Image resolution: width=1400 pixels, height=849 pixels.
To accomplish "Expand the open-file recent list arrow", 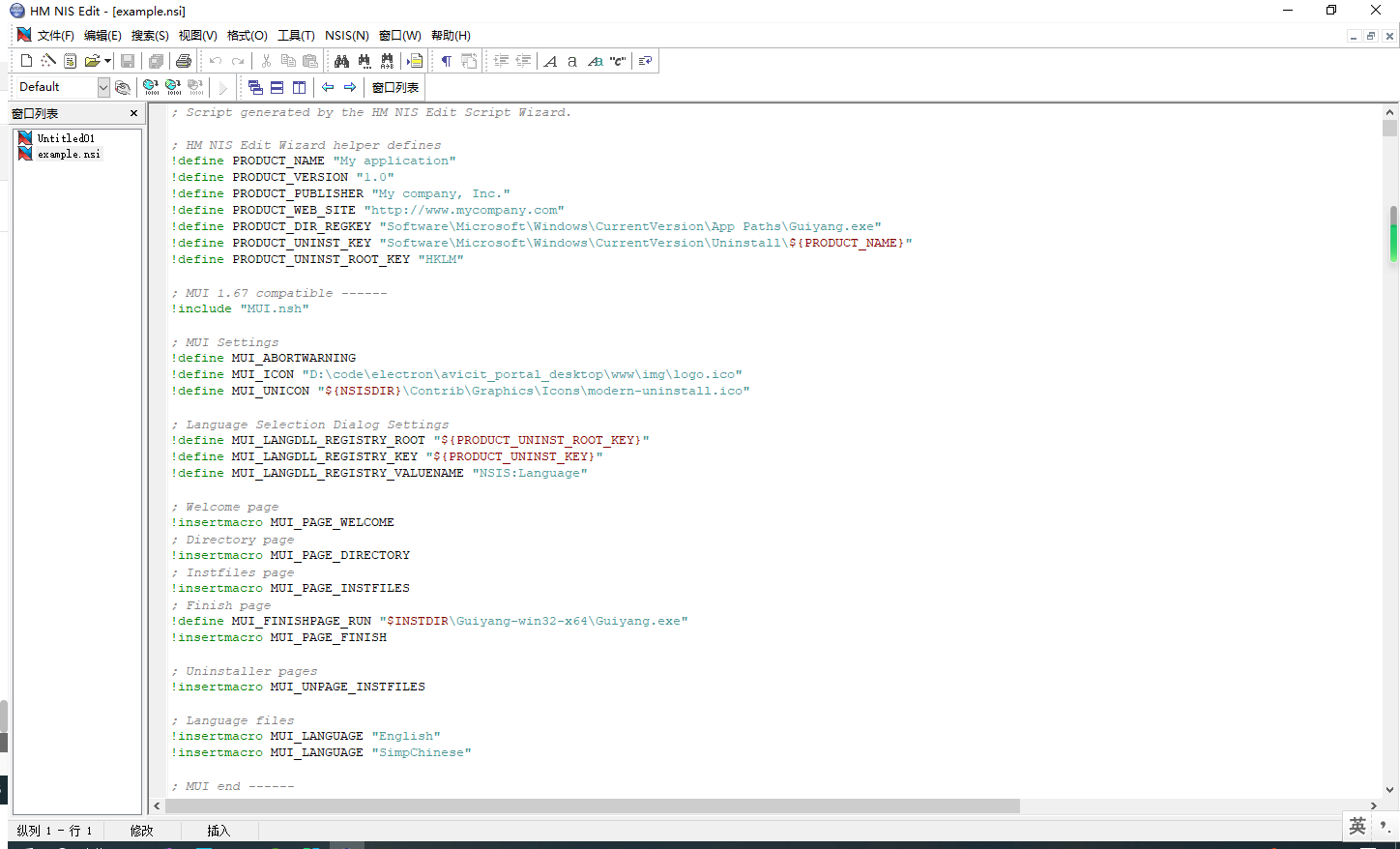I will pos(107,61).
